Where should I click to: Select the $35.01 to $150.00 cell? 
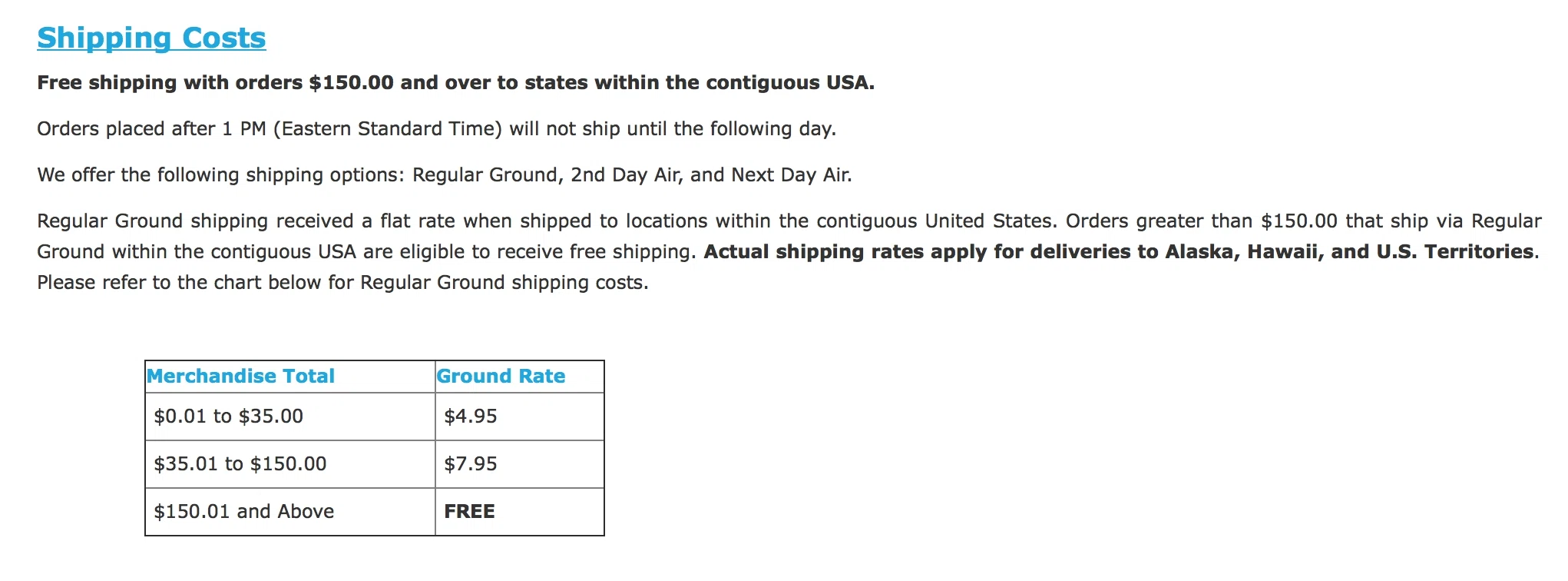(290, 464)
